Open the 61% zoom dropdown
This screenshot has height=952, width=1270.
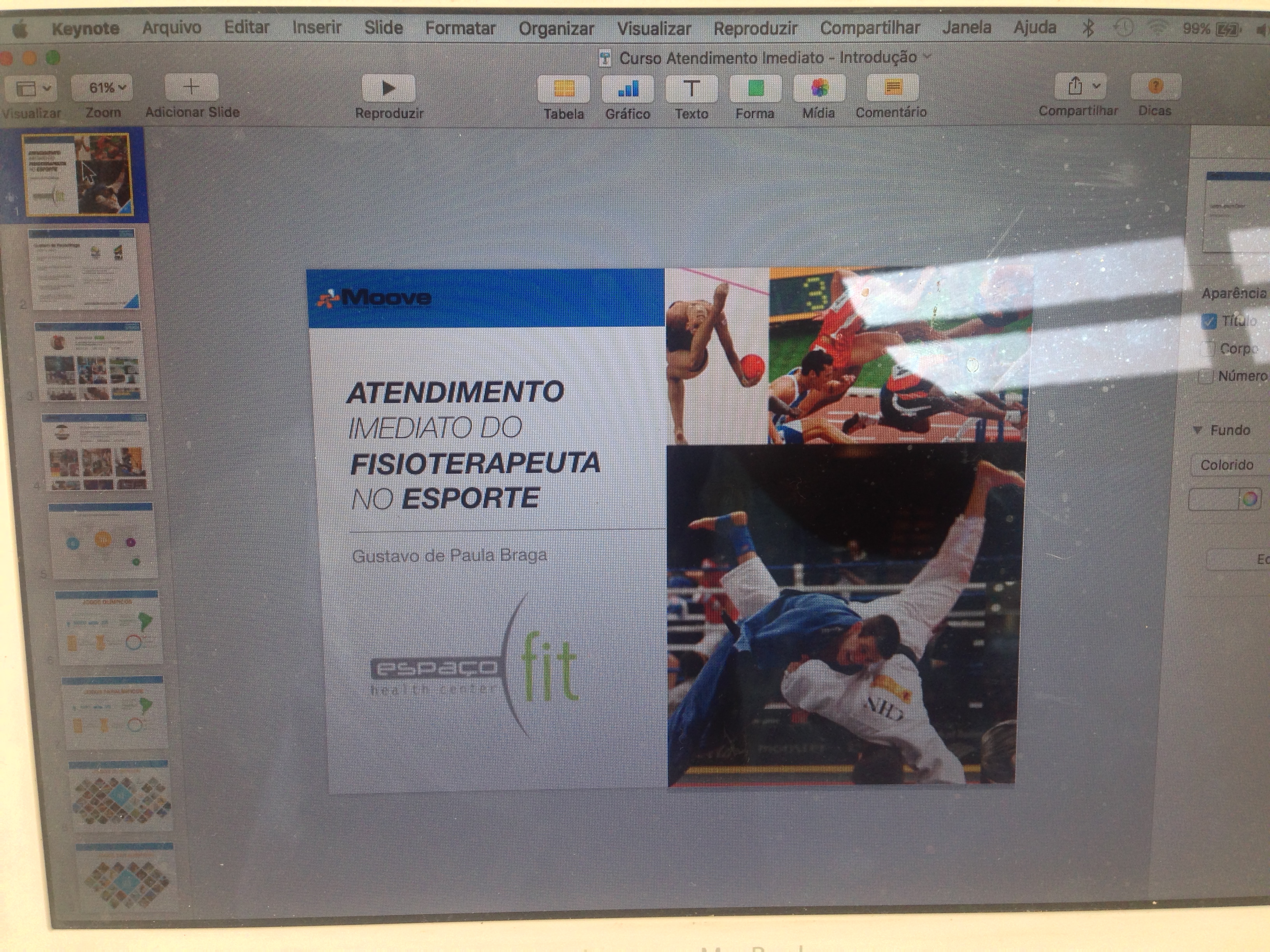pyautogui.click(x=106, y=88)
